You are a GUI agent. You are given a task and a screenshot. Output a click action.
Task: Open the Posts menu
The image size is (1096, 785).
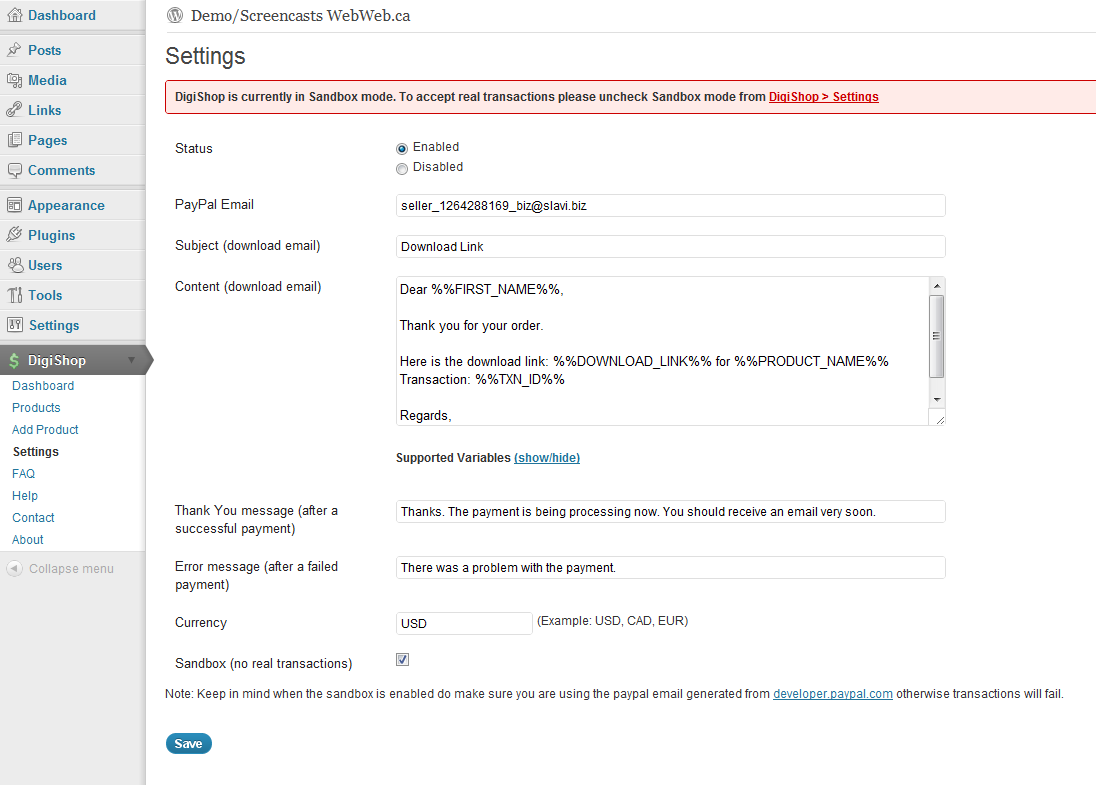(45, 50)
